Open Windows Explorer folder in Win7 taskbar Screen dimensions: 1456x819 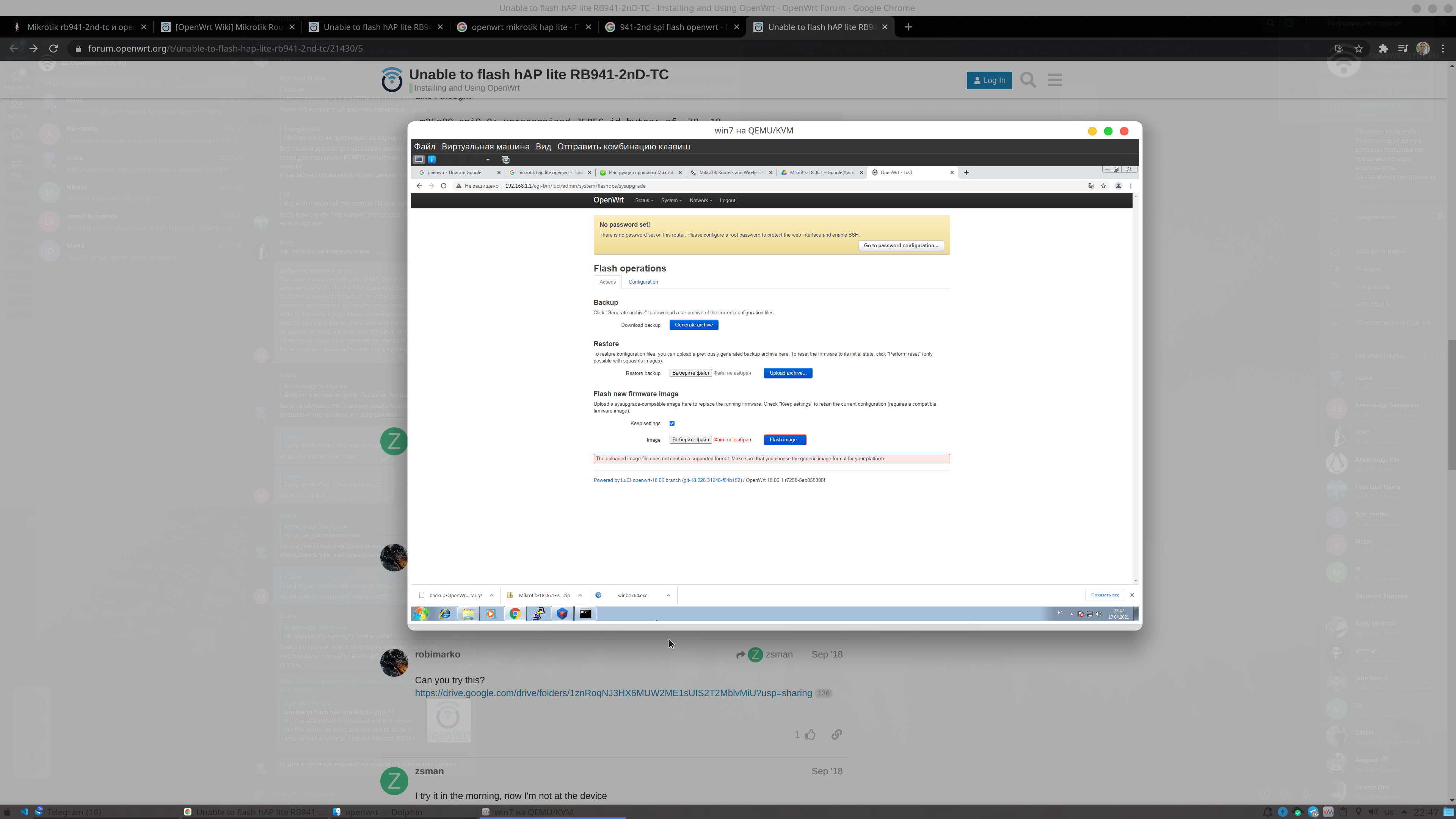(468, 613)
